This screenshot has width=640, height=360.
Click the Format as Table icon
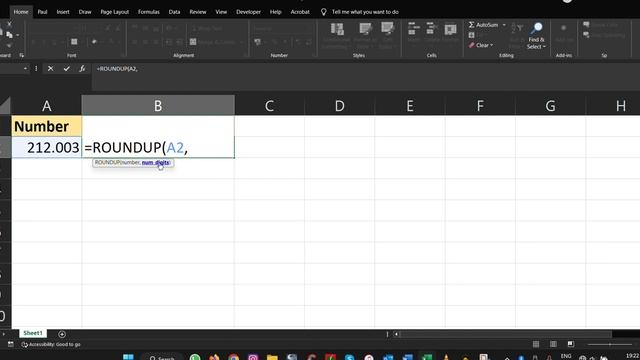[365, 29]
